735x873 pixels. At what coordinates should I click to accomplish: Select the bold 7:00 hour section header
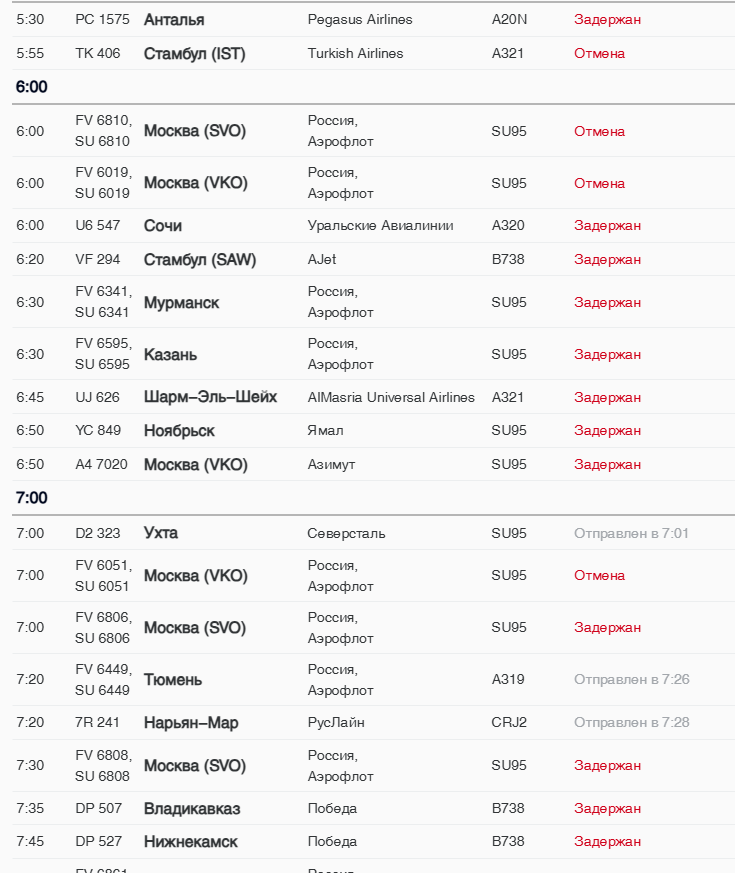(32, 498)
